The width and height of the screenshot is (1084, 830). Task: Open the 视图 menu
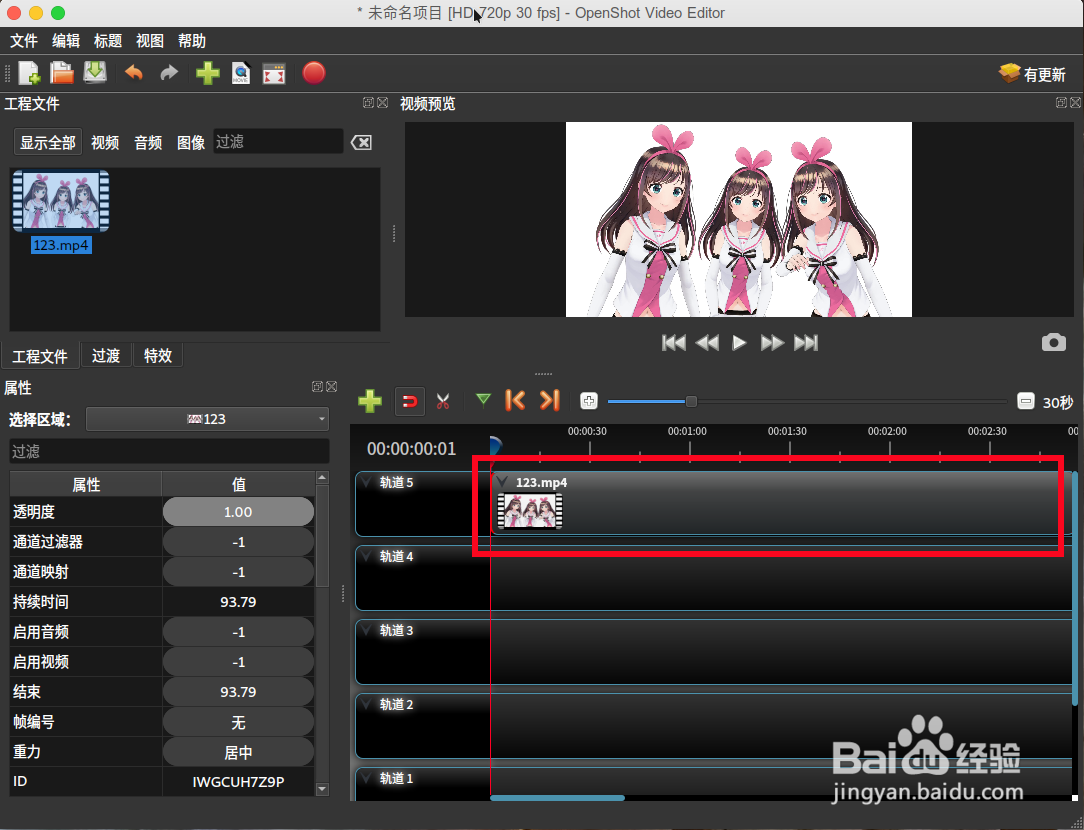[150, 41]
